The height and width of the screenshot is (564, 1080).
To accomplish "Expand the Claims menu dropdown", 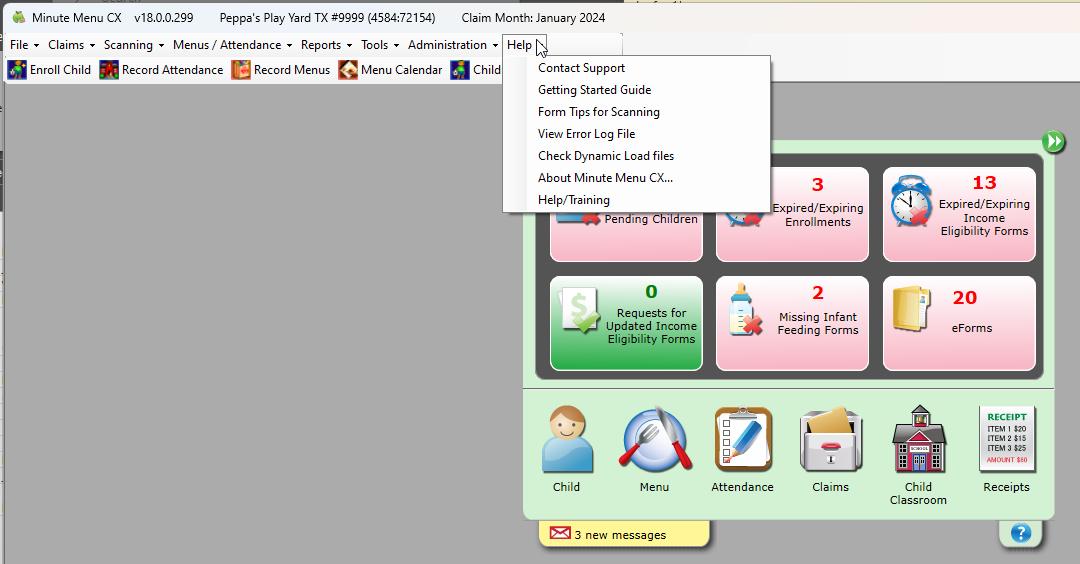I will [x=71, y=45].
